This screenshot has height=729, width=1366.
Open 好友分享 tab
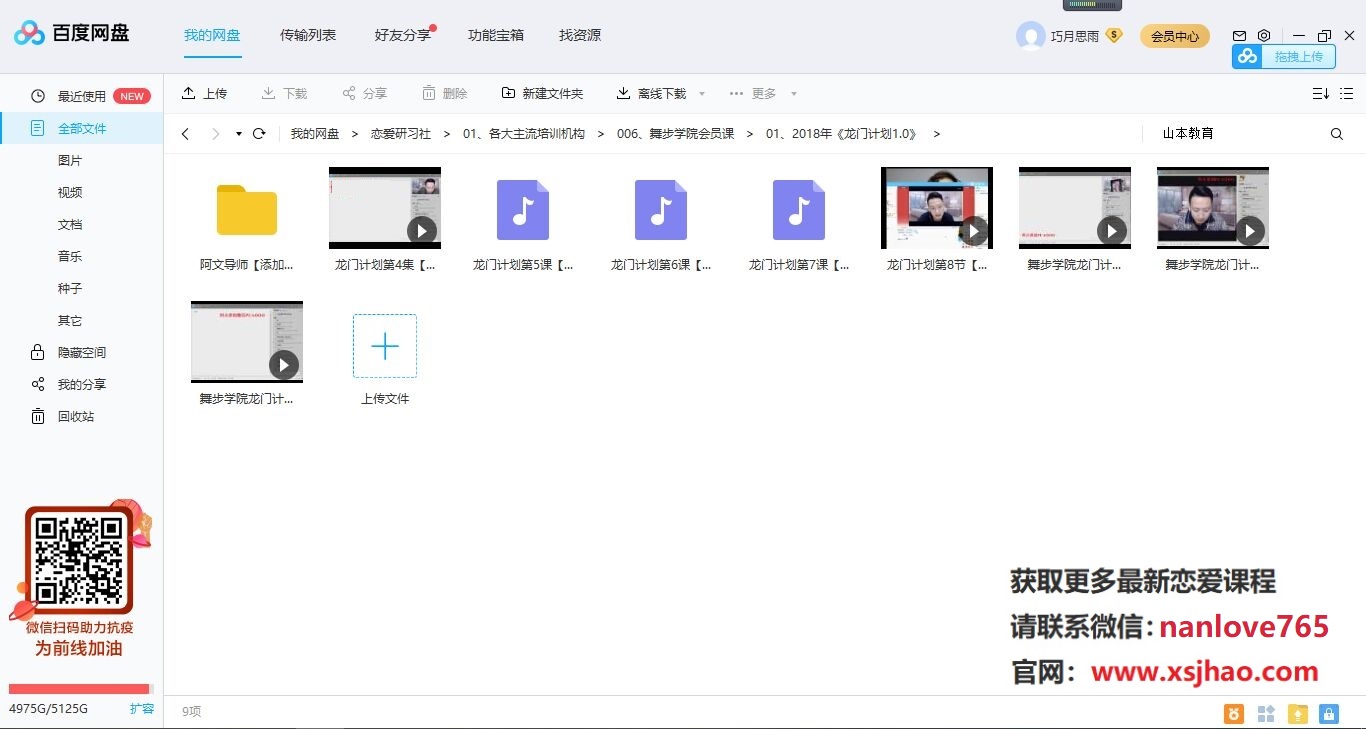point(403,35)
